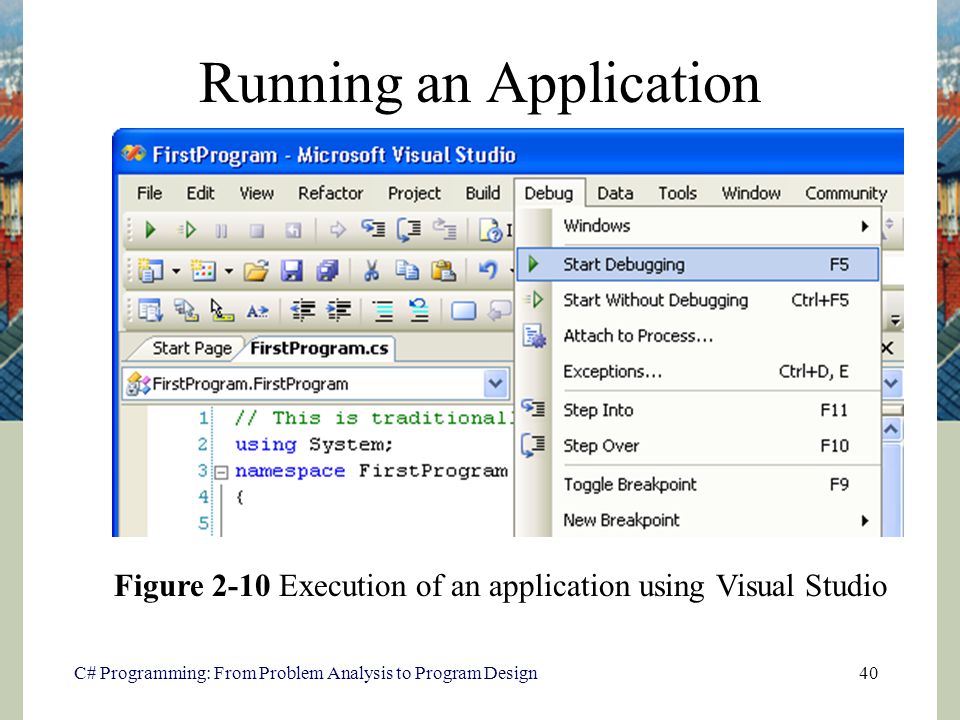This screenshot has height=720, width=960.
Task: Click the comment '// This is traditional'
Action: pos(372,418)
